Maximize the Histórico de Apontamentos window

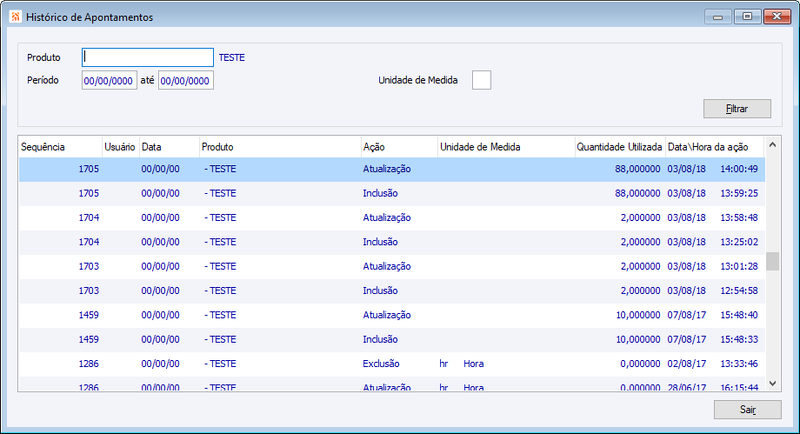pos(747,17)
